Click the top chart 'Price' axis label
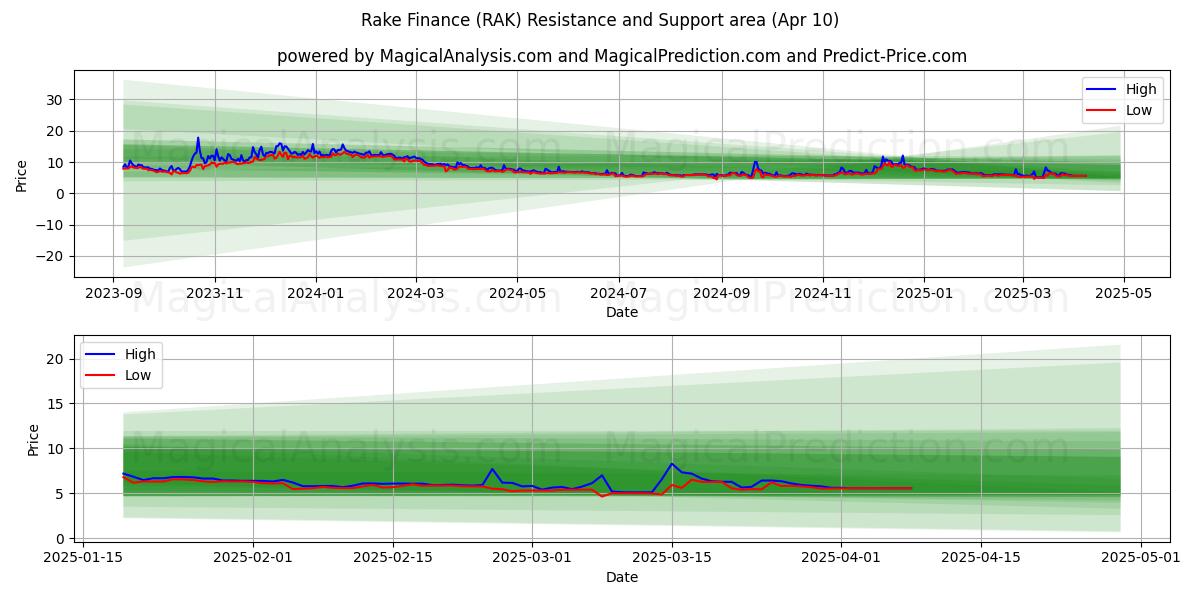The width and height of the screenshot is (1200, 600). (22, 174)
